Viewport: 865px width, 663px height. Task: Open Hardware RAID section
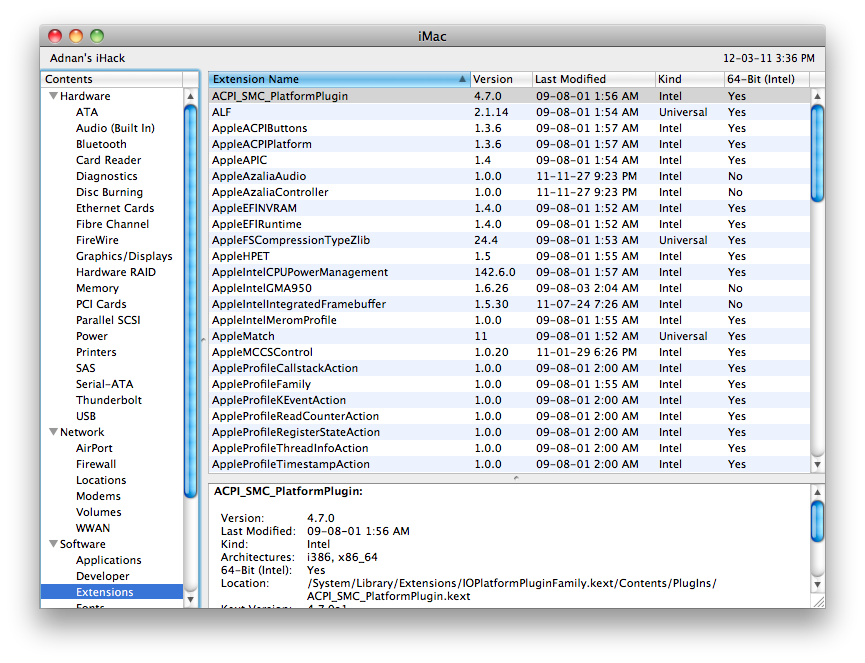[x=116, y=272]
